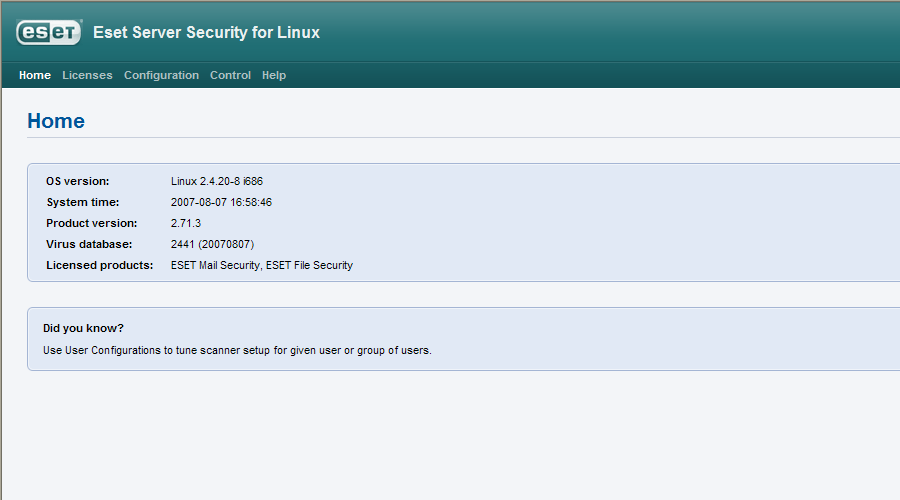Click the version number '2.71.3'
This screenshot has height=500, width=900.
tap(186, 223)
